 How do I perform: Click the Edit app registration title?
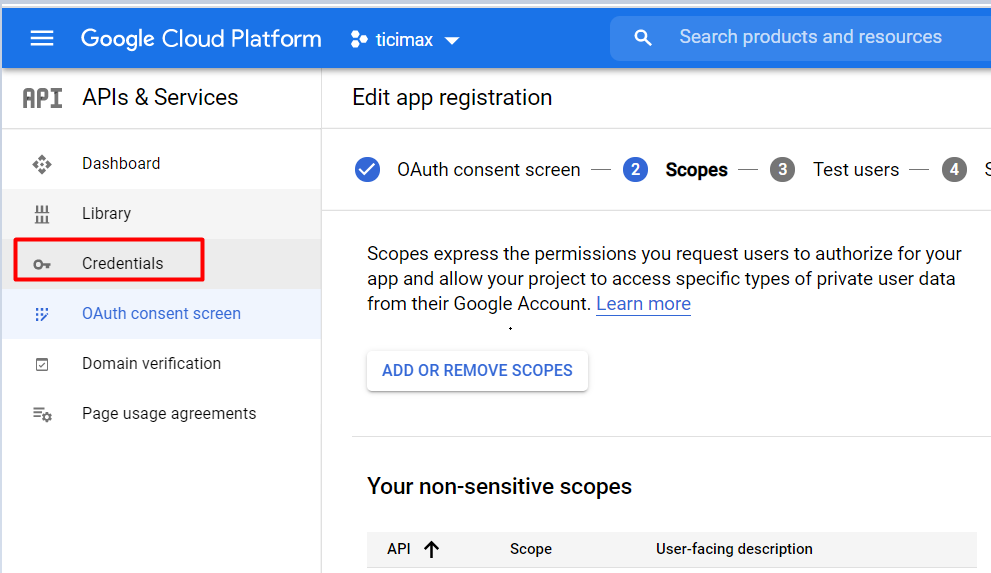tap(452, 98)
